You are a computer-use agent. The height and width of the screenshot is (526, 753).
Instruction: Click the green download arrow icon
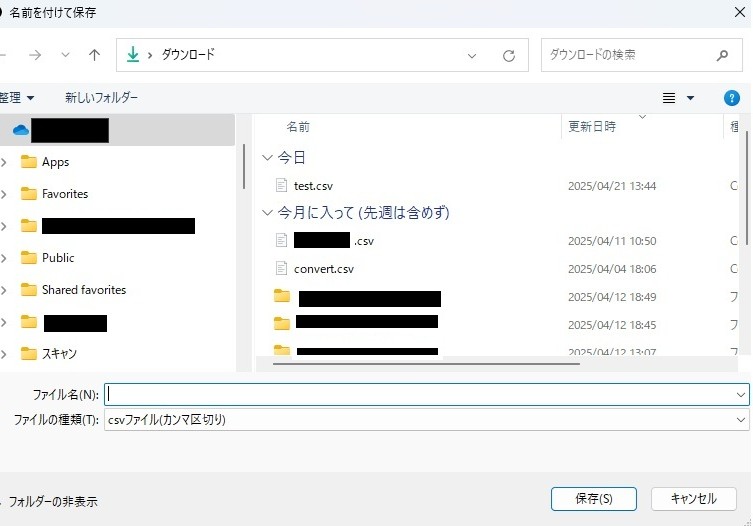pyautogui.click(x=133, y=55)
